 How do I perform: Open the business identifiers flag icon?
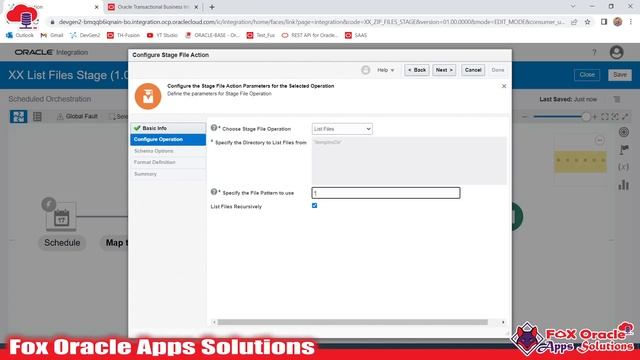coord(623,150)
